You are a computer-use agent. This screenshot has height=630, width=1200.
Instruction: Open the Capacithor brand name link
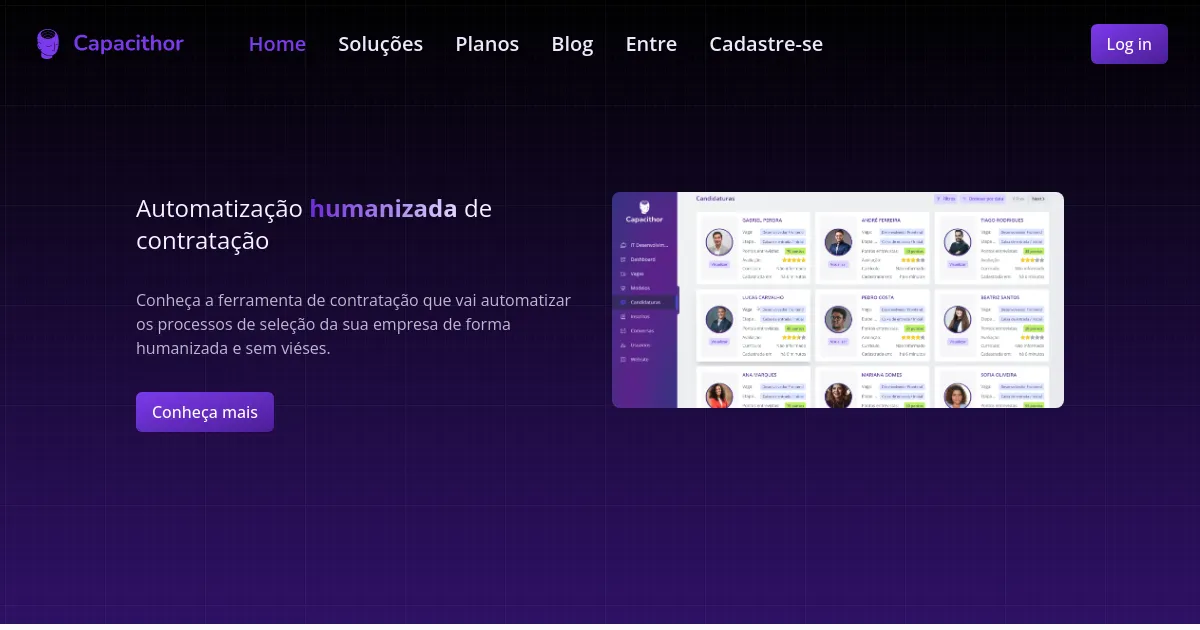pyautogui.click(x=128, y=43)
